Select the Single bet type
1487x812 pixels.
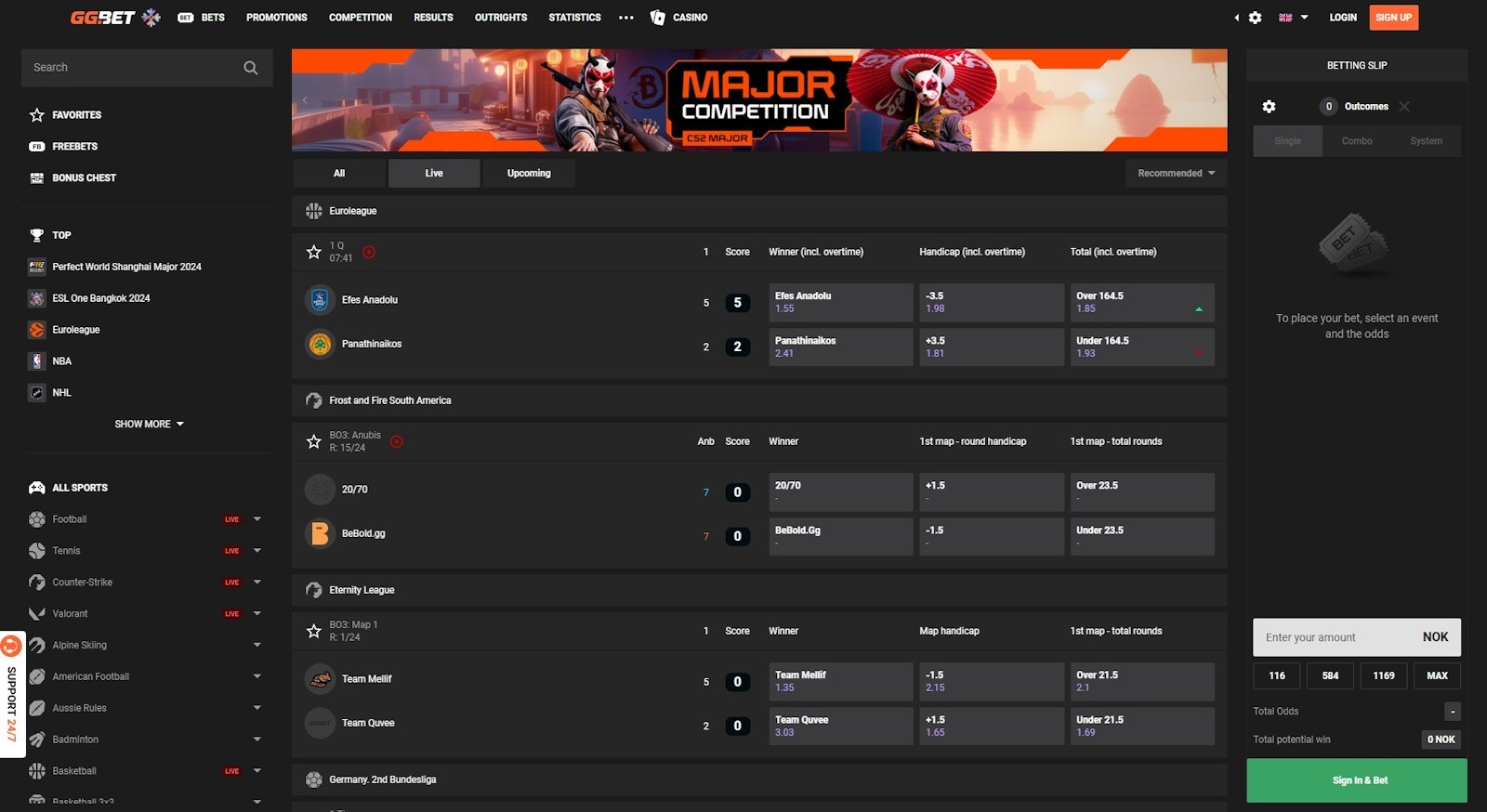pos(1287,141)
